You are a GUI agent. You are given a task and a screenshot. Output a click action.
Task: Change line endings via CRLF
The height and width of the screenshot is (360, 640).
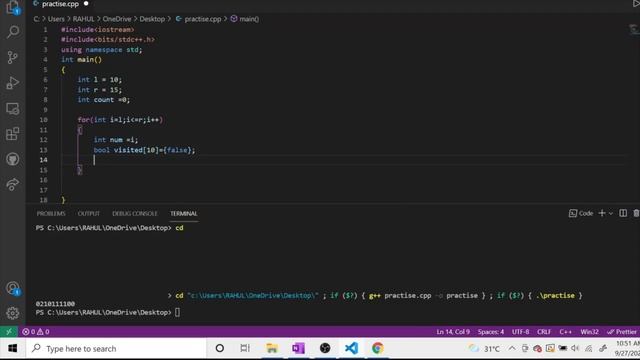pos(544,332)
